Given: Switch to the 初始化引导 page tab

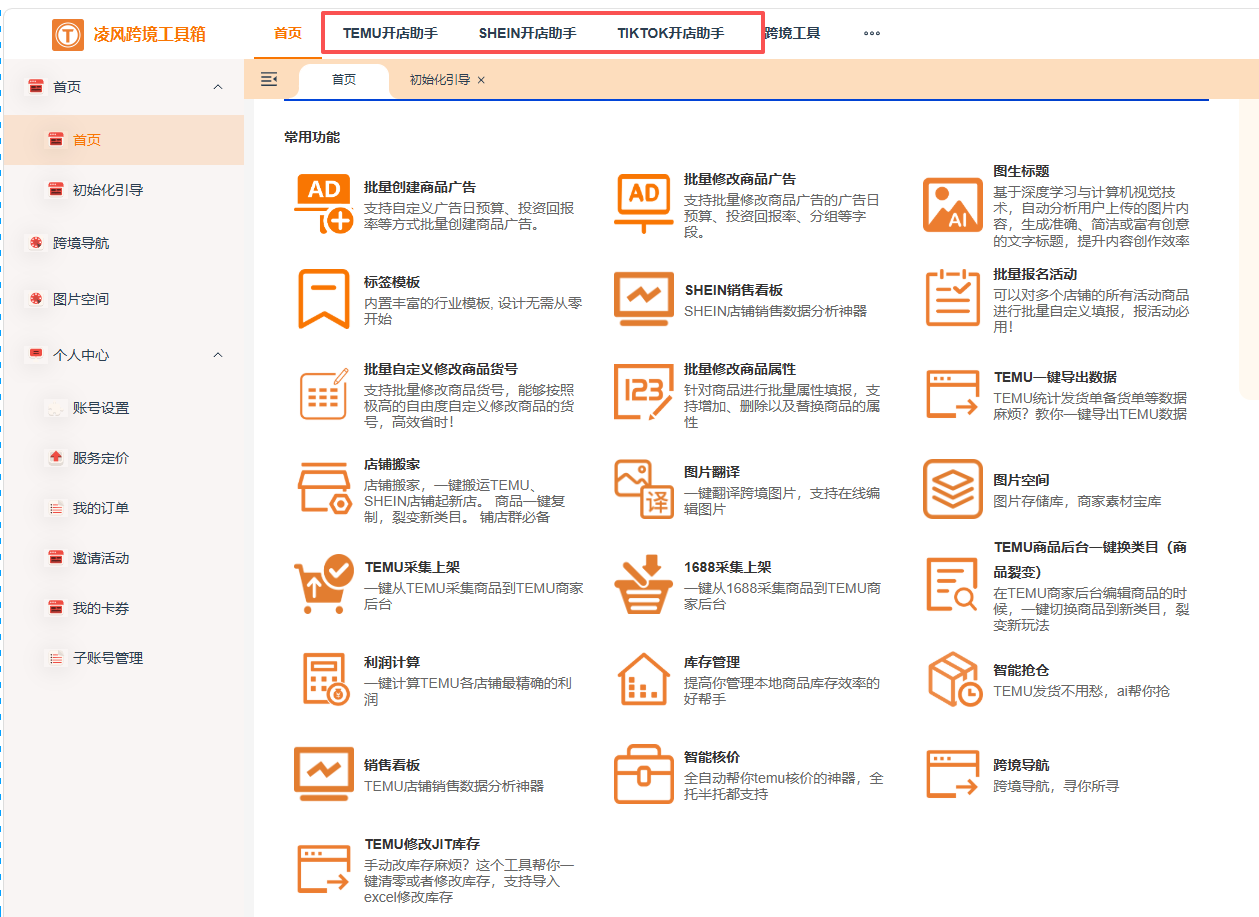Looking at the screenshot, I should point(439,80).
